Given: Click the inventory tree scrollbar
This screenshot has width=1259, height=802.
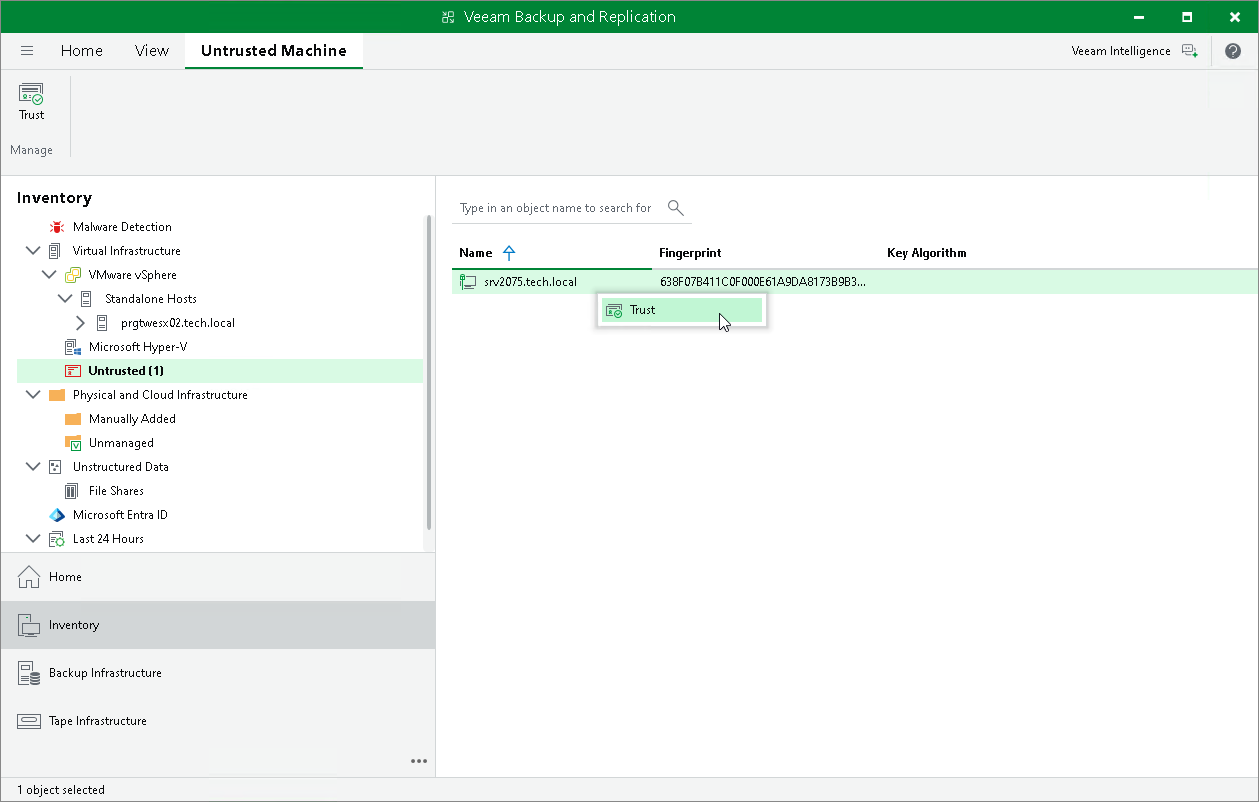Looking at the screenshot, I should 429,372.
